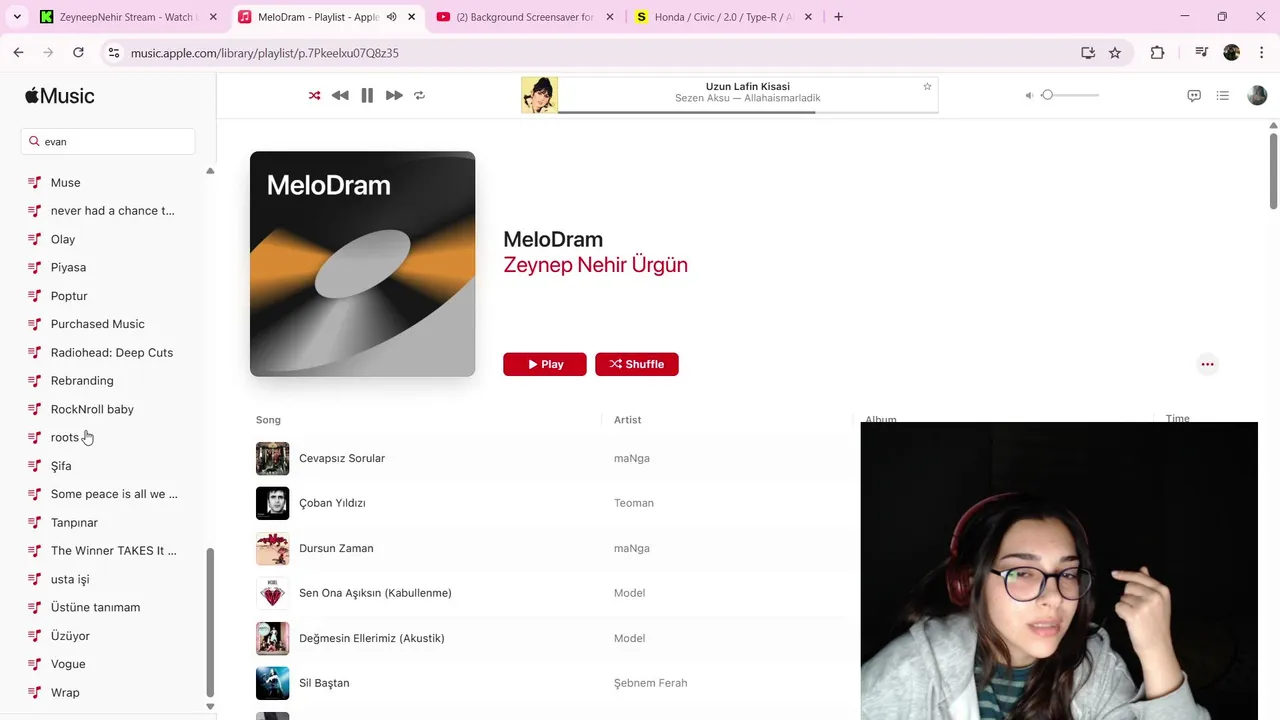The image size is (1280, 720).
Task: Open the browser tab search dropdown
Action: pyautogui.click(x=17, y=17)
